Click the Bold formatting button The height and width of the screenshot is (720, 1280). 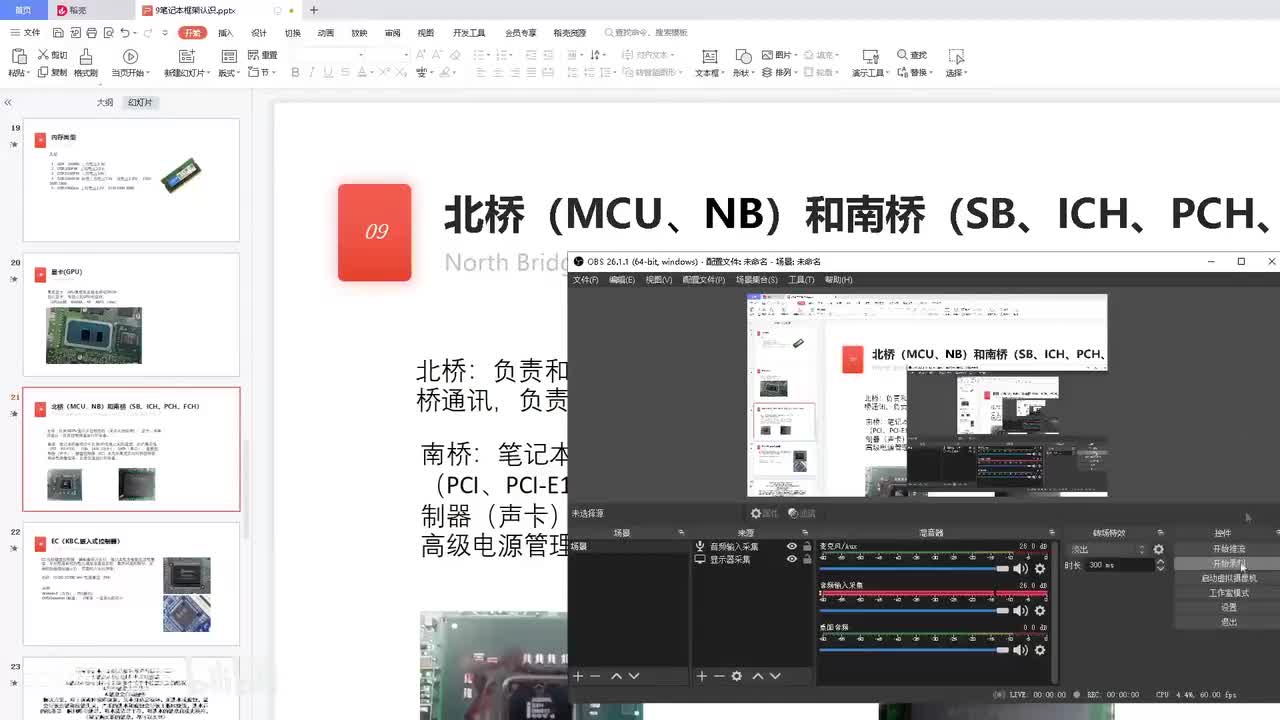[x=295, y=72]
